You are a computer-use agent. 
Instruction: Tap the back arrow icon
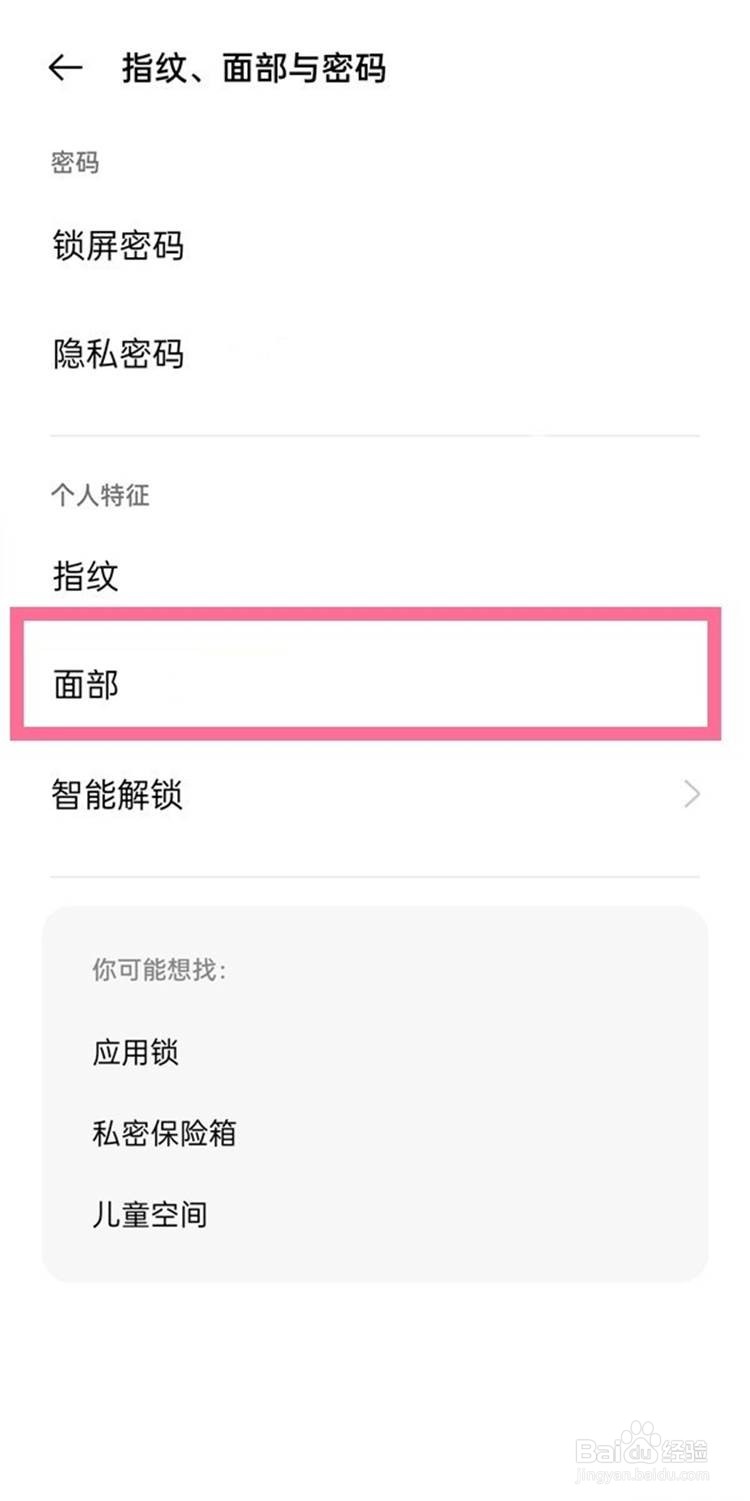click(65, 68)
